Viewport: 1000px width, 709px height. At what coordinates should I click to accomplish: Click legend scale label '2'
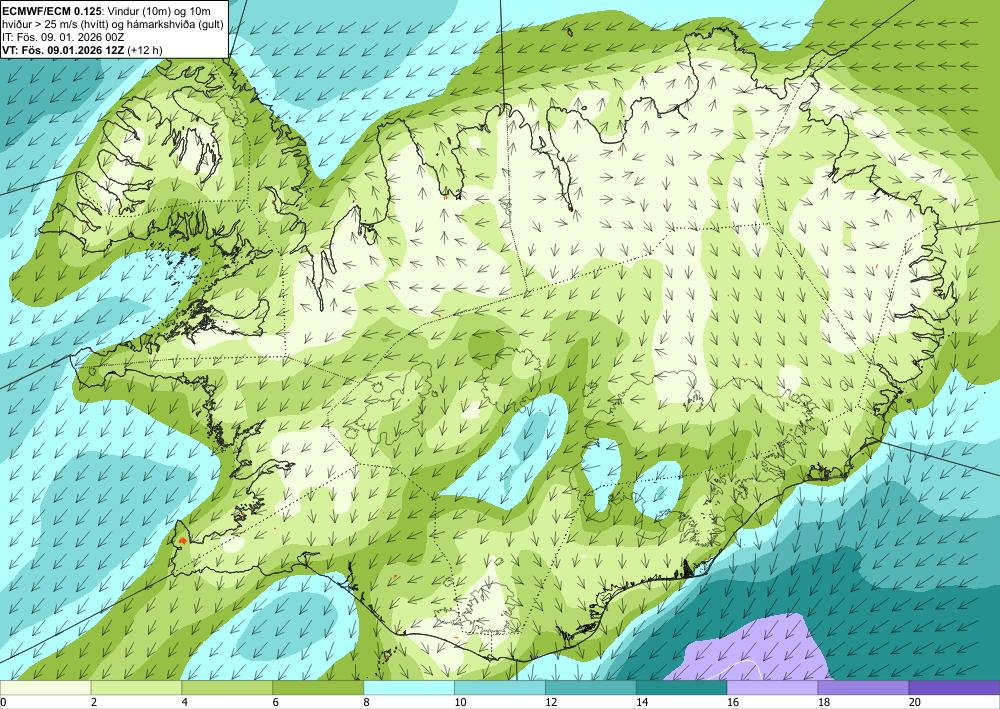(94, 703)
